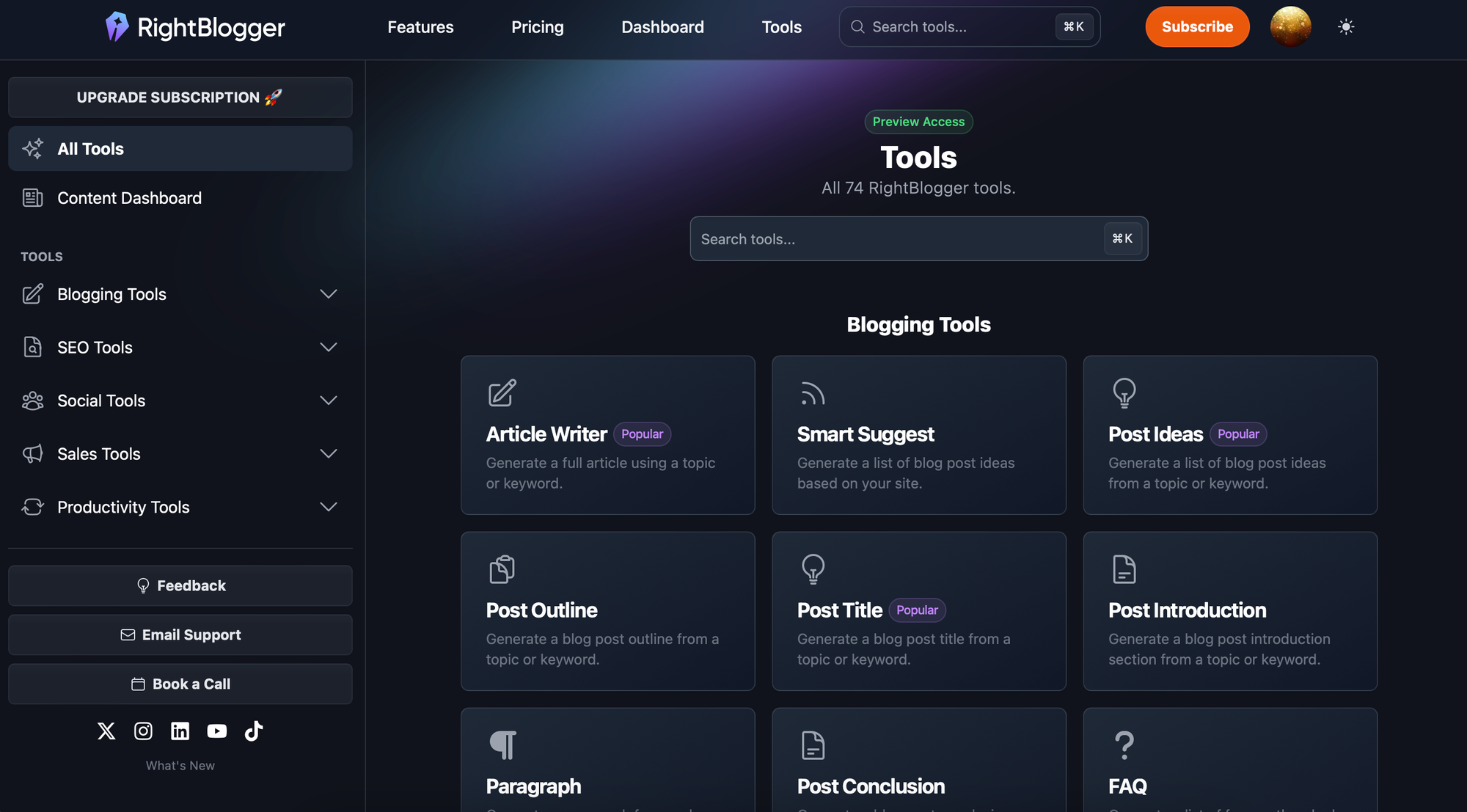Click the TikTok icon in sidebar

point(254,731)
